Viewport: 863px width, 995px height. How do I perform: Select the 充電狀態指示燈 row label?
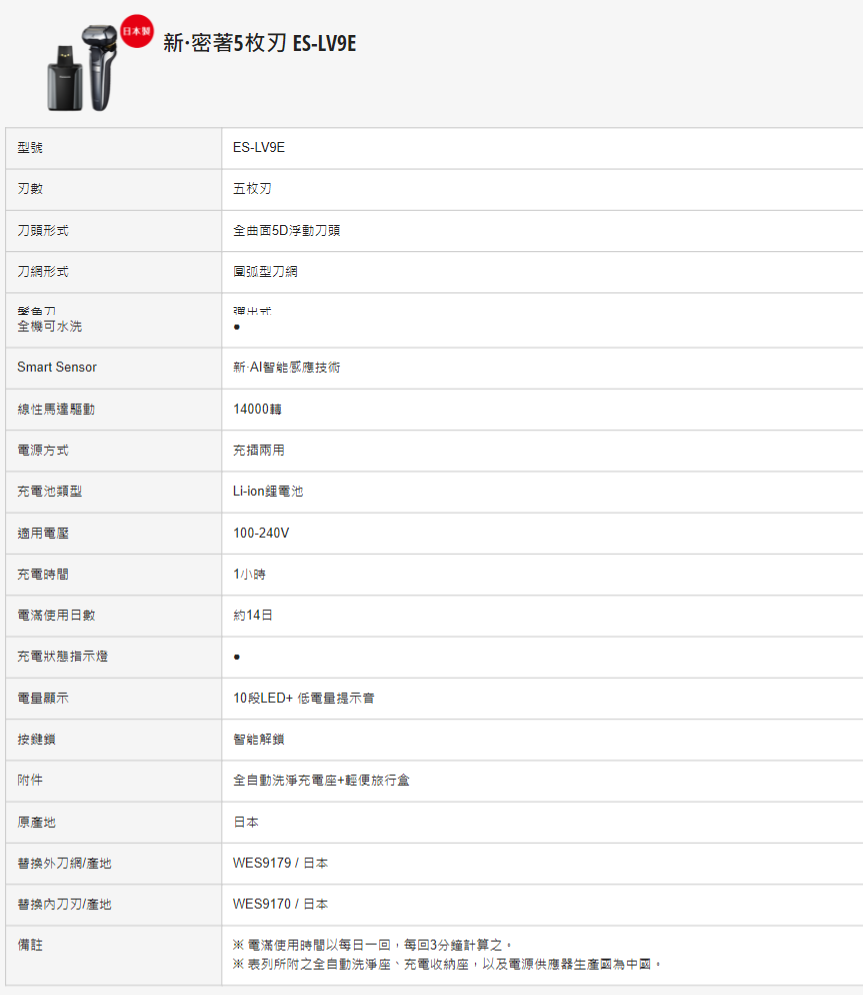(x=62, y=656)
